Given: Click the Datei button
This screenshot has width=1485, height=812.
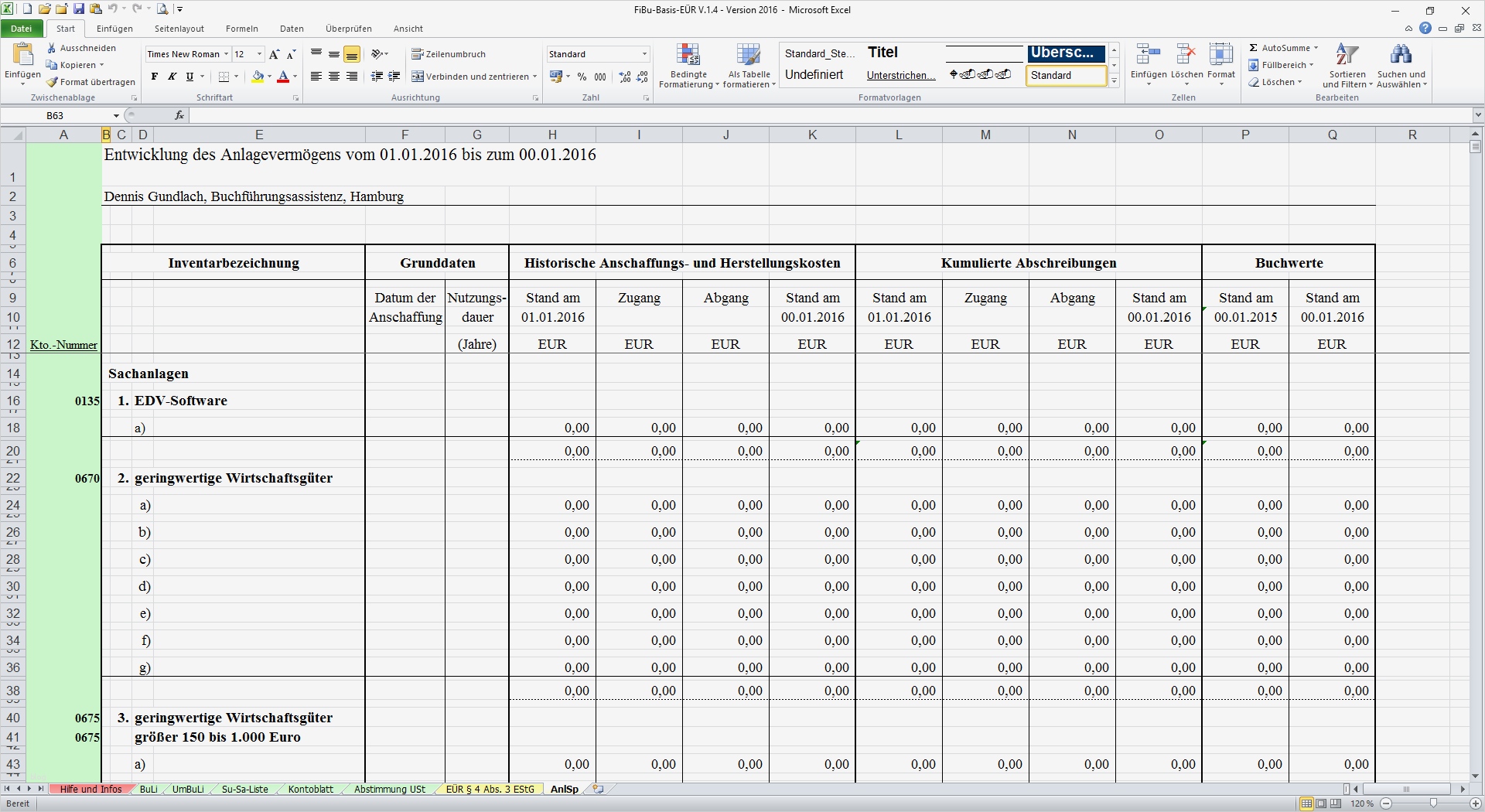Looking at the screenshot, I should coord(21,29).
